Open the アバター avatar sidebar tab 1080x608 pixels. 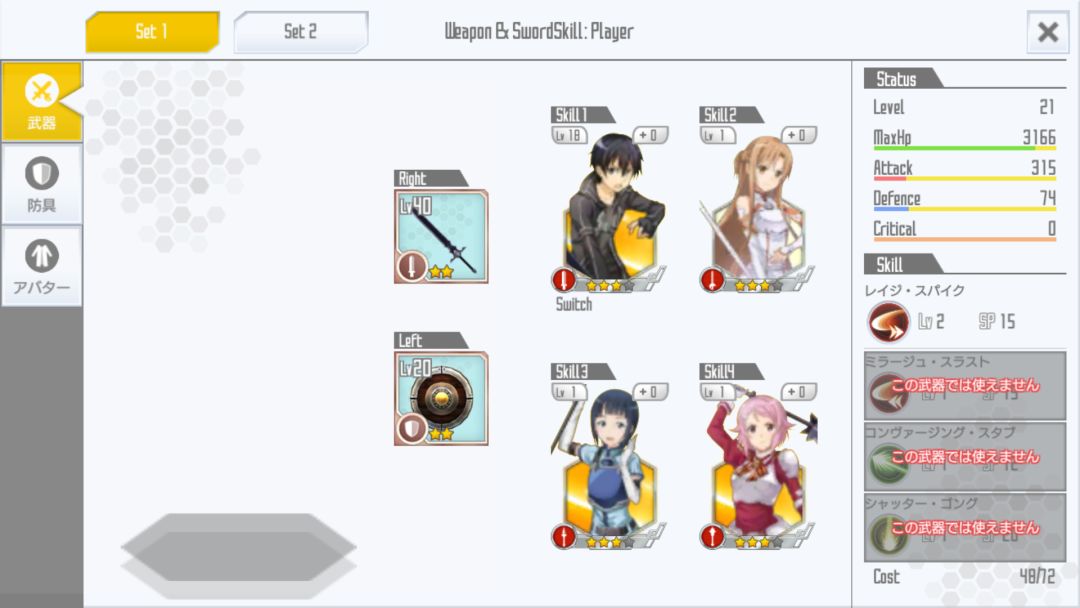tap(41, 266)
